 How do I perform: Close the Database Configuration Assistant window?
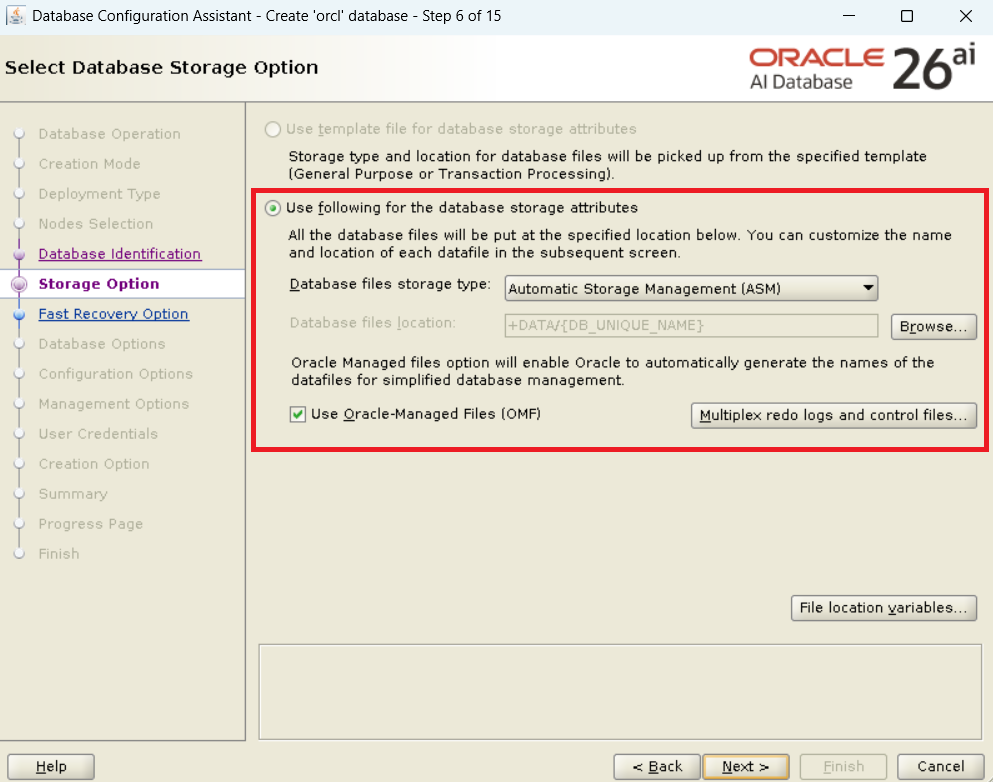pyautogui.click(x=965, y=16)
